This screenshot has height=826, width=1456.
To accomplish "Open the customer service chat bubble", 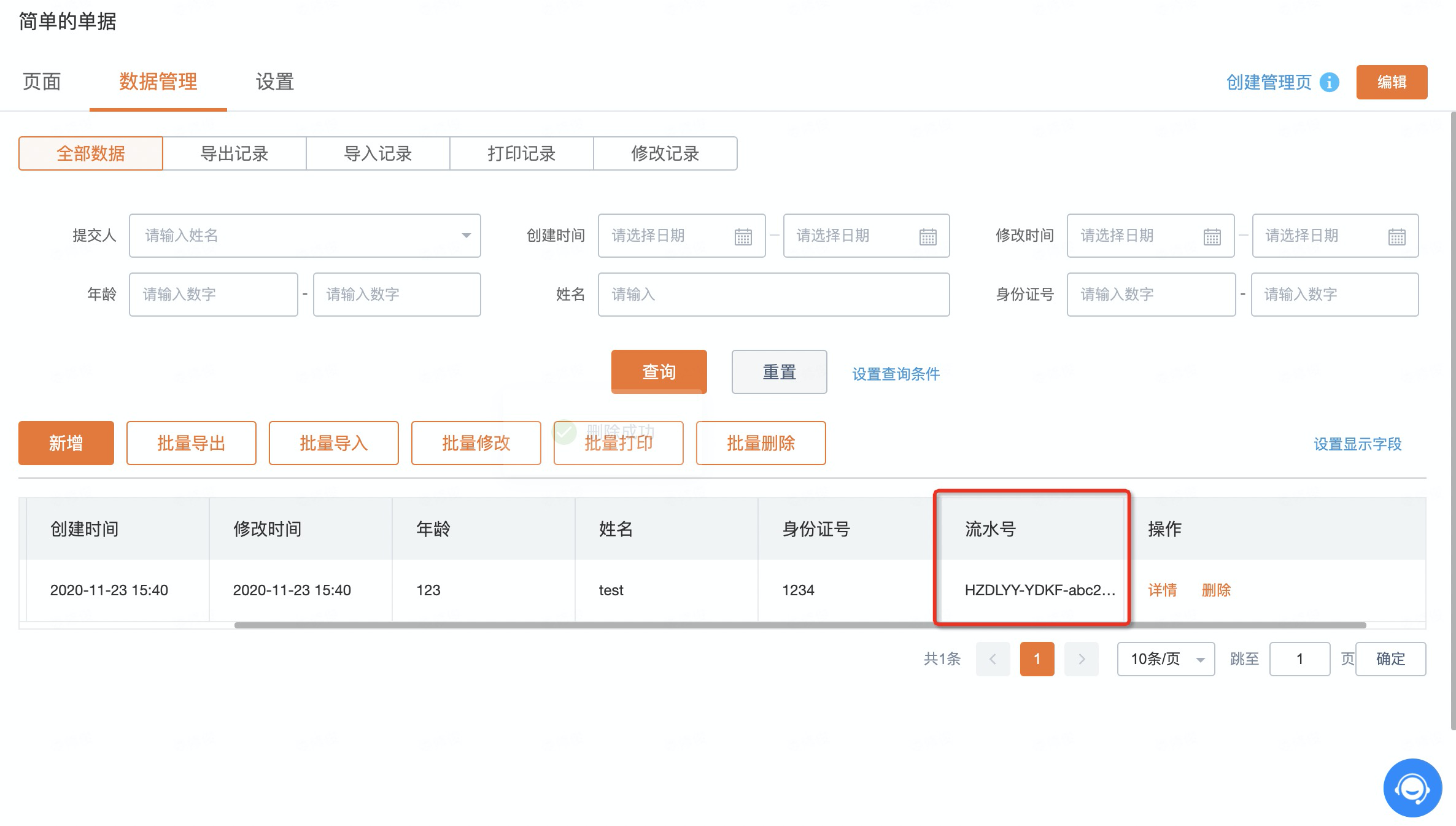I will click(1412, 788).
